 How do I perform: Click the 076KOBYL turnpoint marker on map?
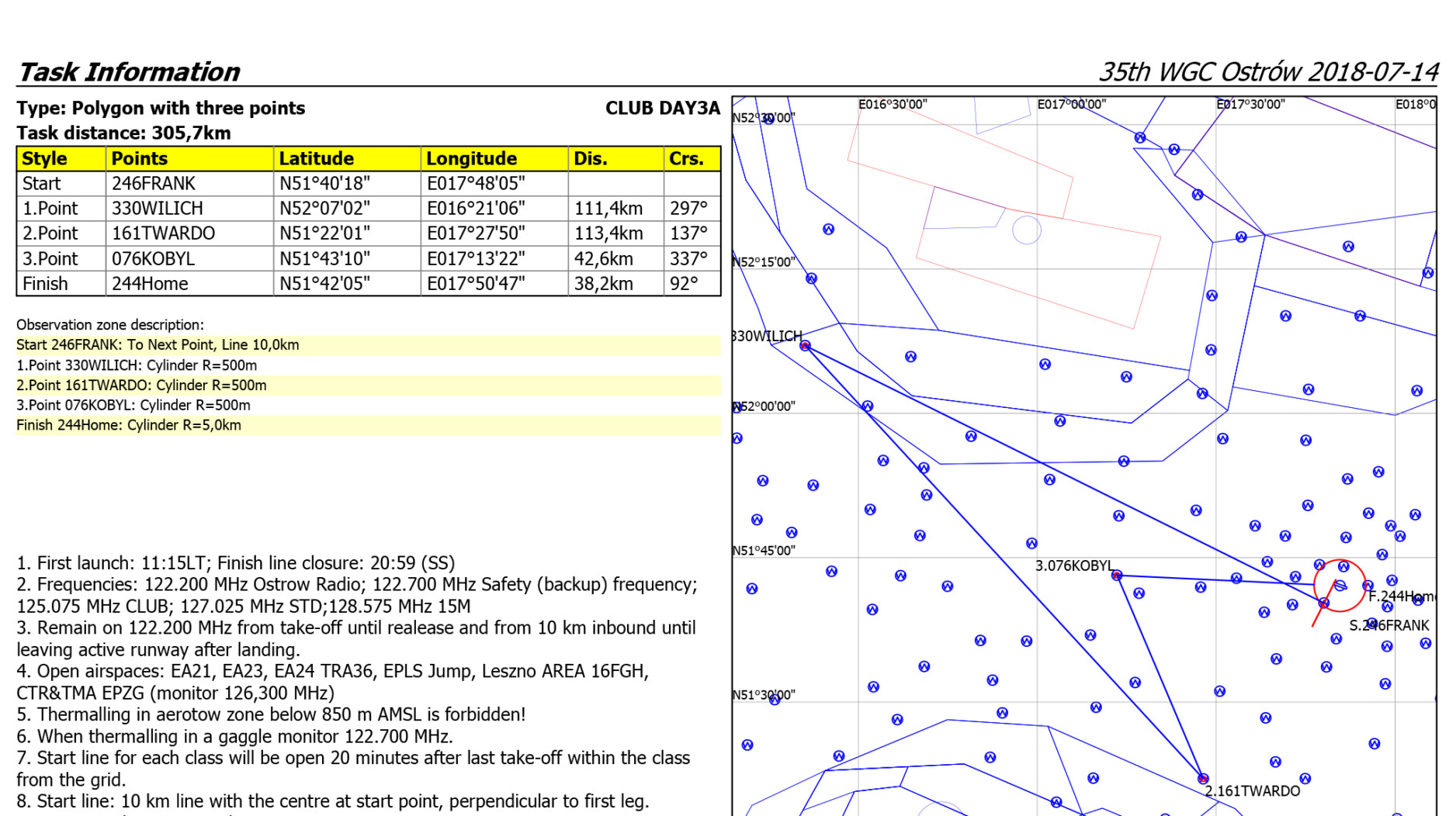[1117, 576]
